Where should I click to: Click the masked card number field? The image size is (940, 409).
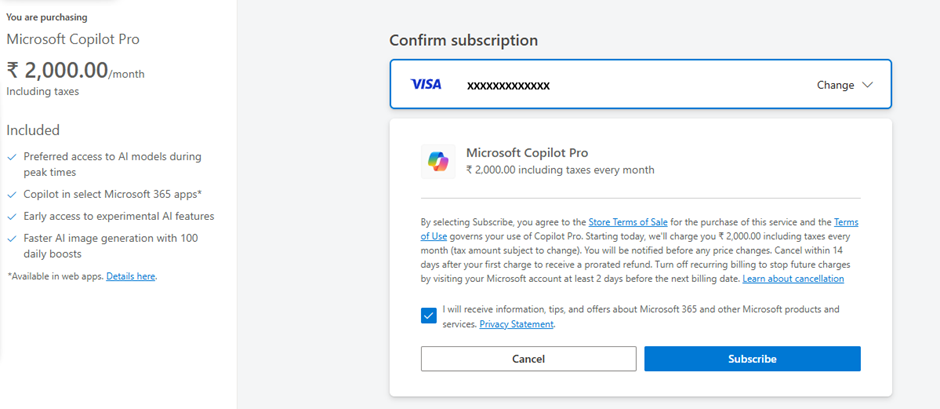click(508, 86)
